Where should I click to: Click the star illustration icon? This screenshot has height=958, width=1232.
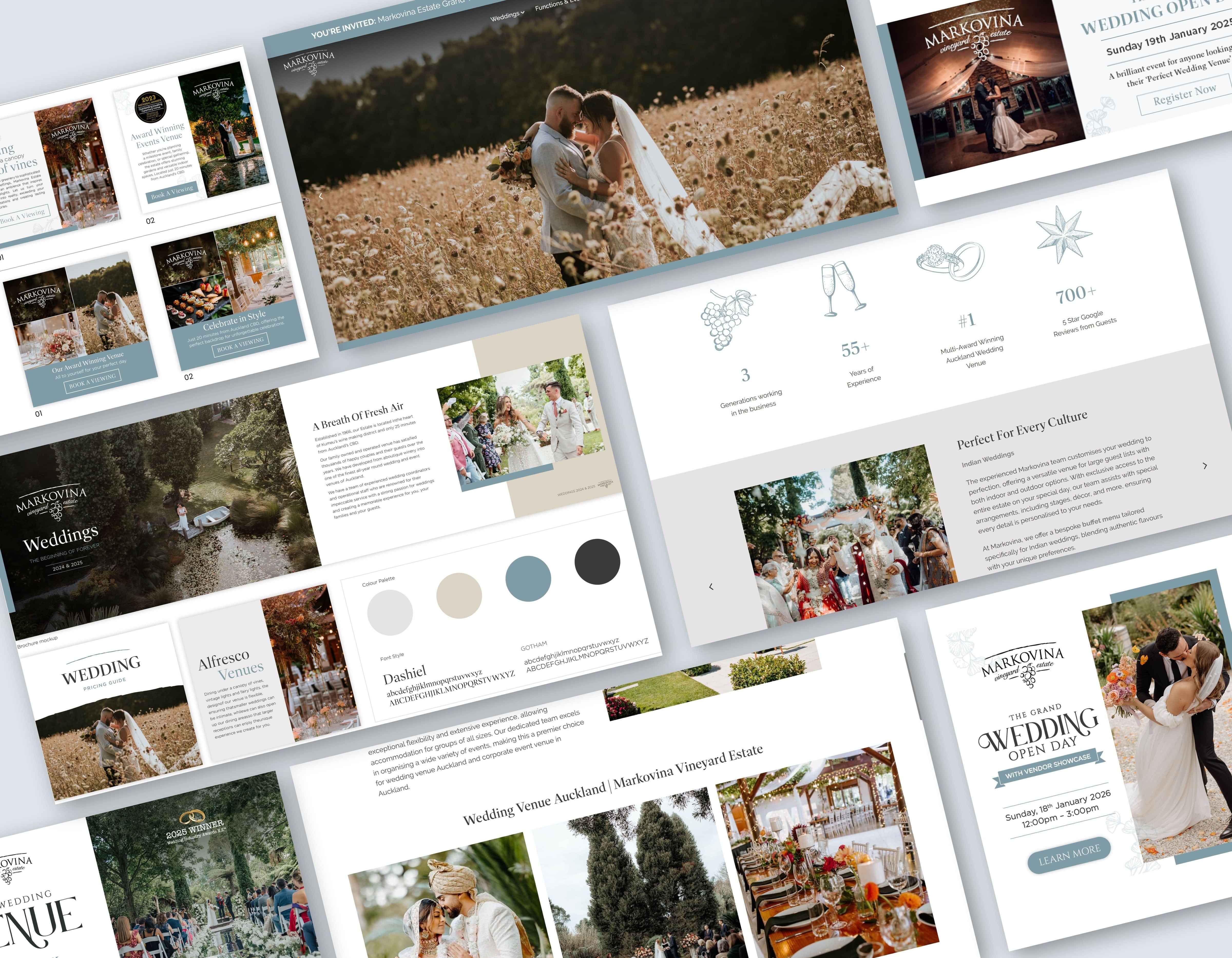1063,235
